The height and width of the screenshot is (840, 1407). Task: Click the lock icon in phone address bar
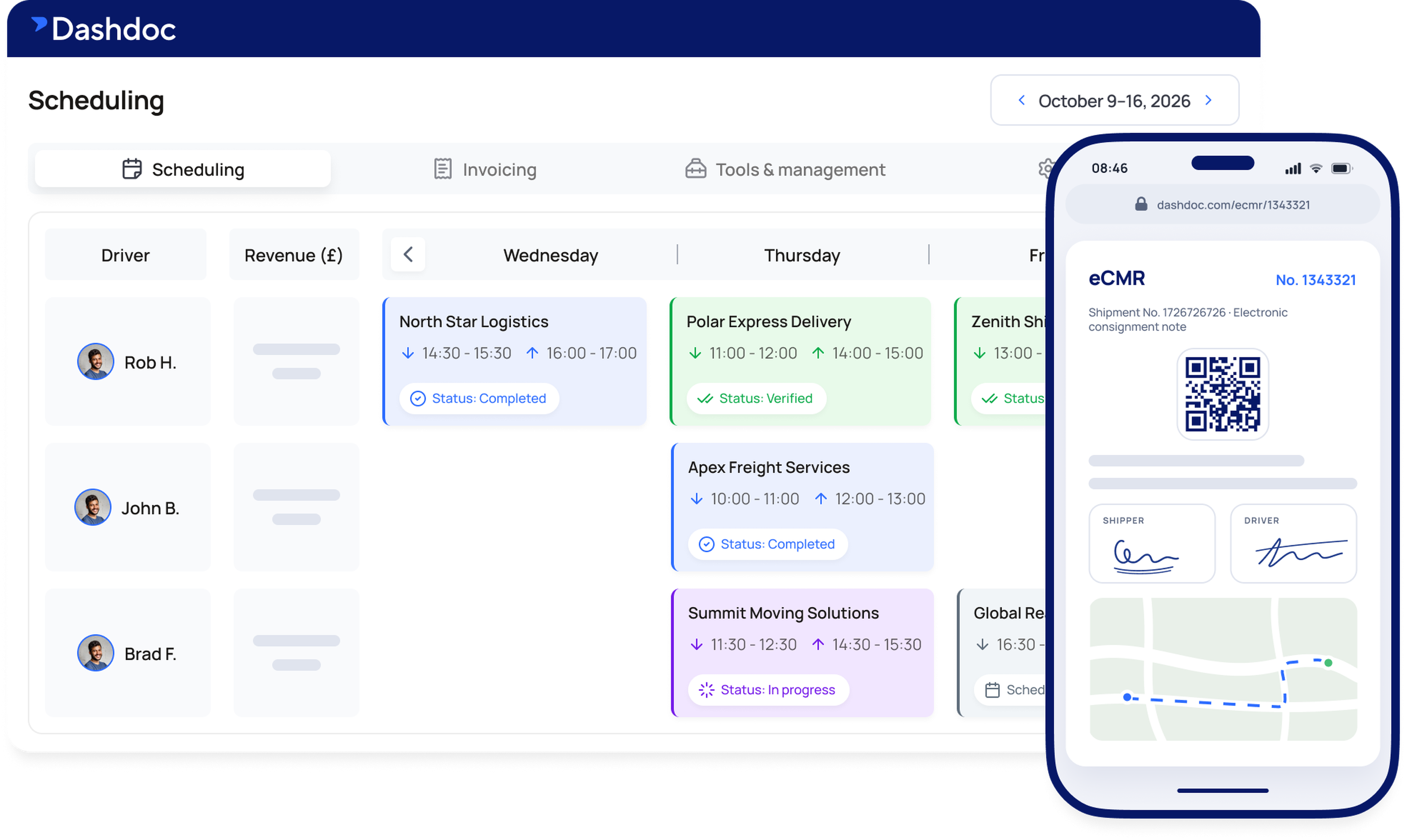pos(1141,204)
